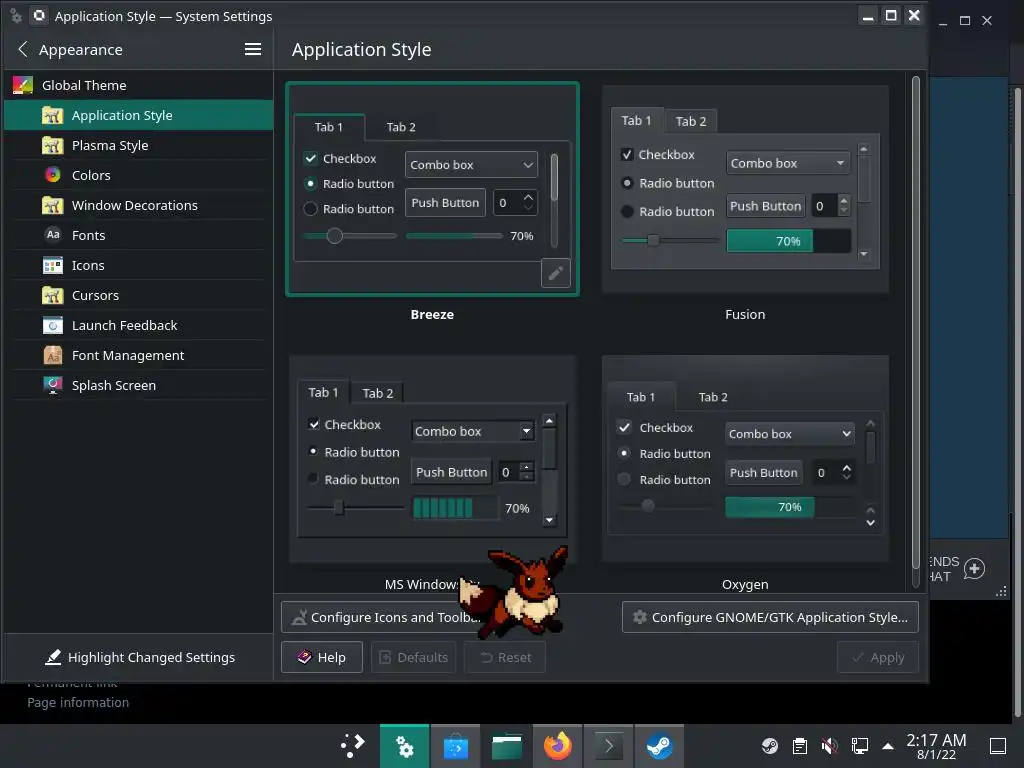This screenshot has width=1024, height=768.
Task: Select unselected radio button in Breeze preview
Action: pyautogui.click(x=310, y=209)
